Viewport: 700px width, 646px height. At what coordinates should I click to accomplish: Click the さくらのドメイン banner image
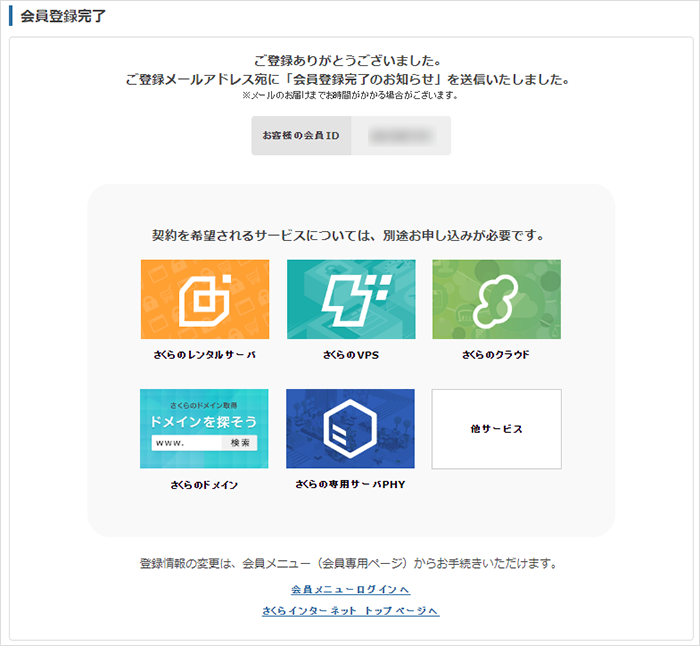pos(205,429)
